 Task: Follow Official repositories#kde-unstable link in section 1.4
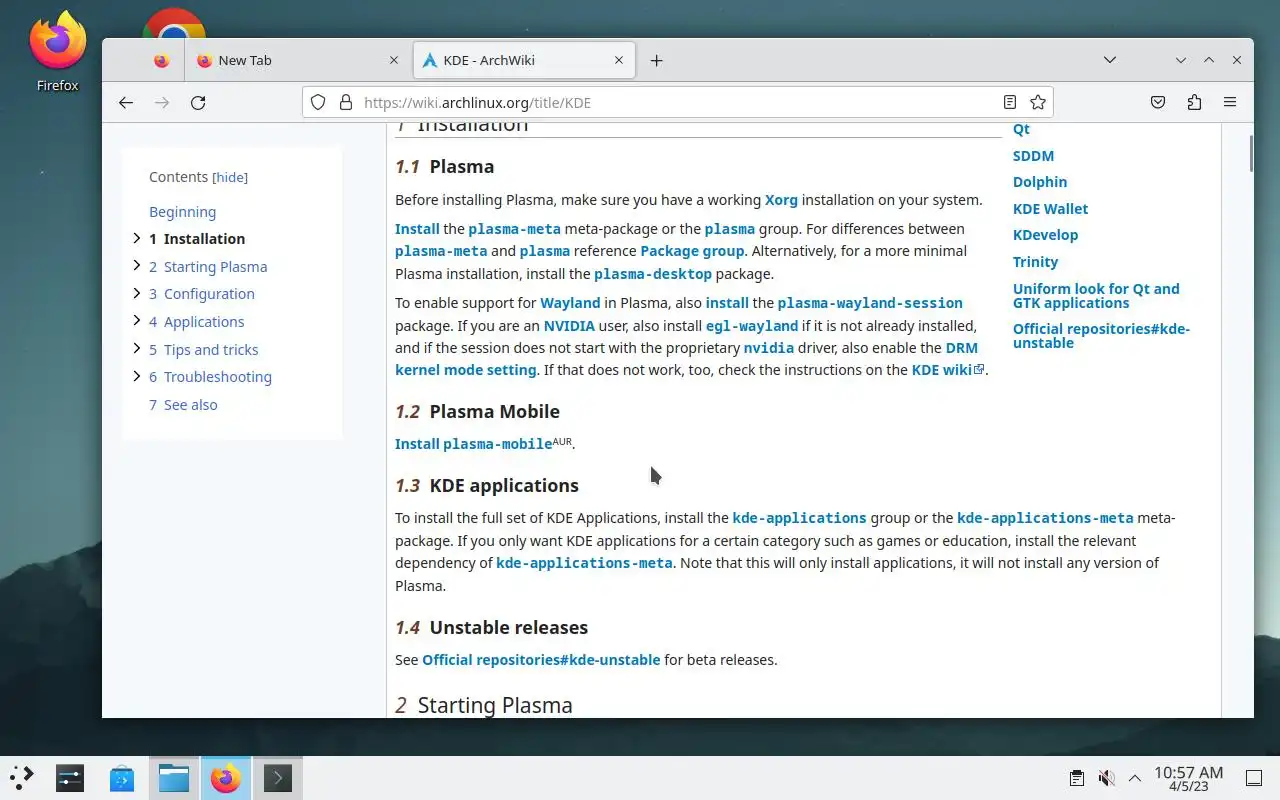pyautogui.click(x=541, y=660)
